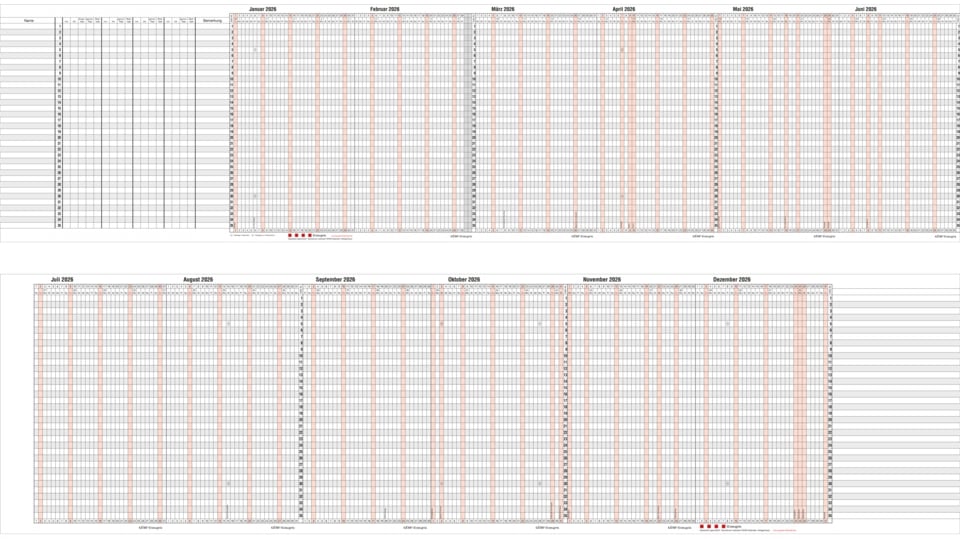The image size is (960, 539).
Task: Click the red legend squares below Januar
Action: (297, 236)
